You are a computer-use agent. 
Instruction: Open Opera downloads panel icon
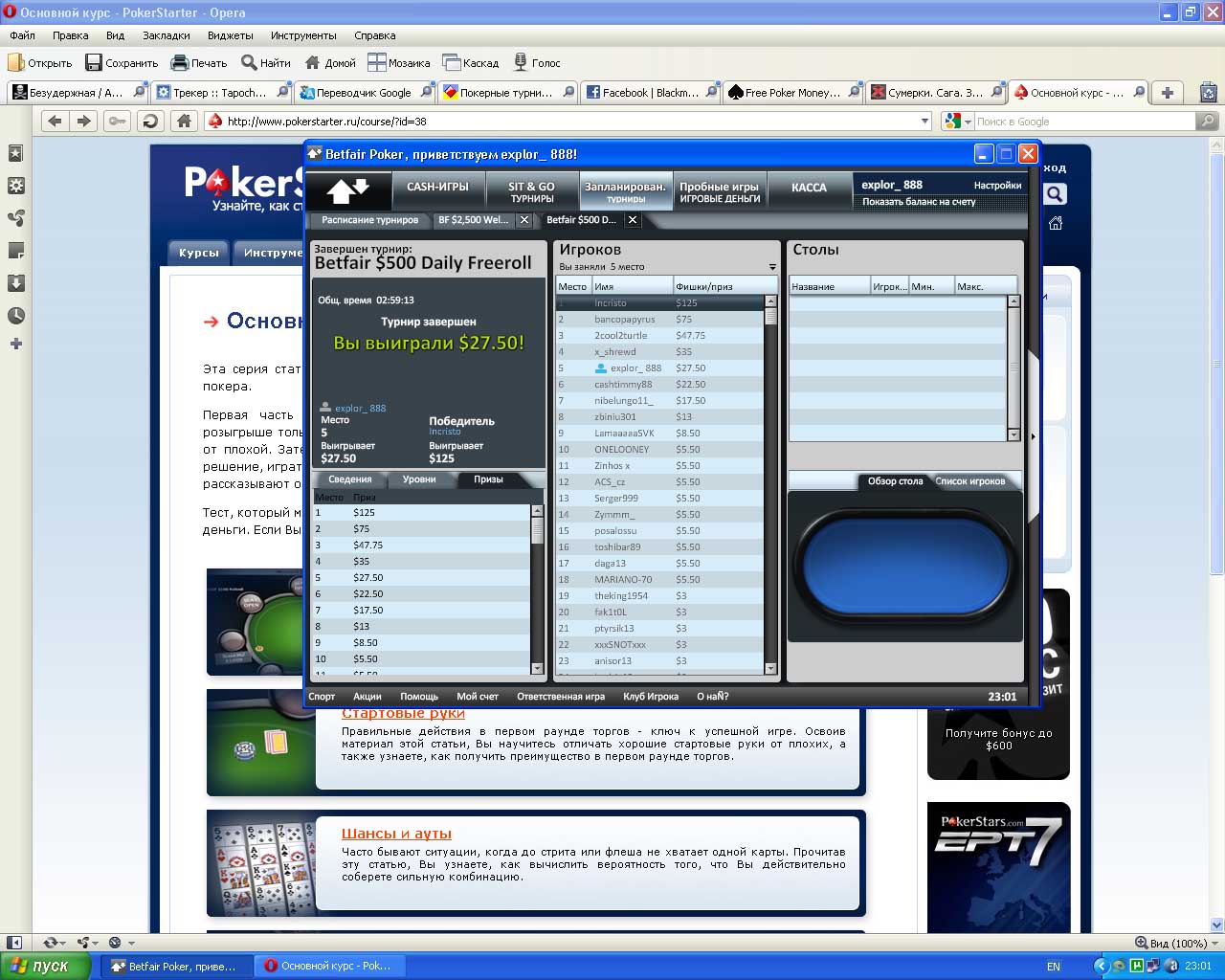pos(15,283)
